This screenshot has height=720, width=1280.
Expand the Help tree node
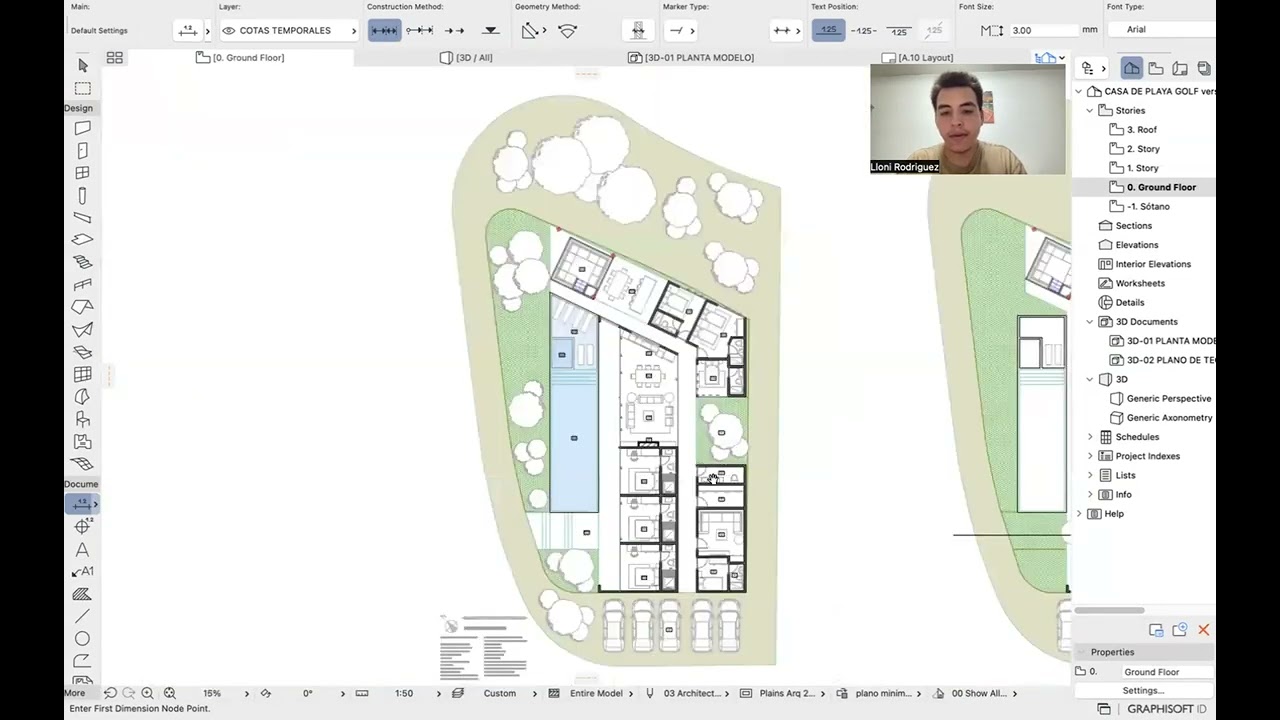[x=1078, y=514]
